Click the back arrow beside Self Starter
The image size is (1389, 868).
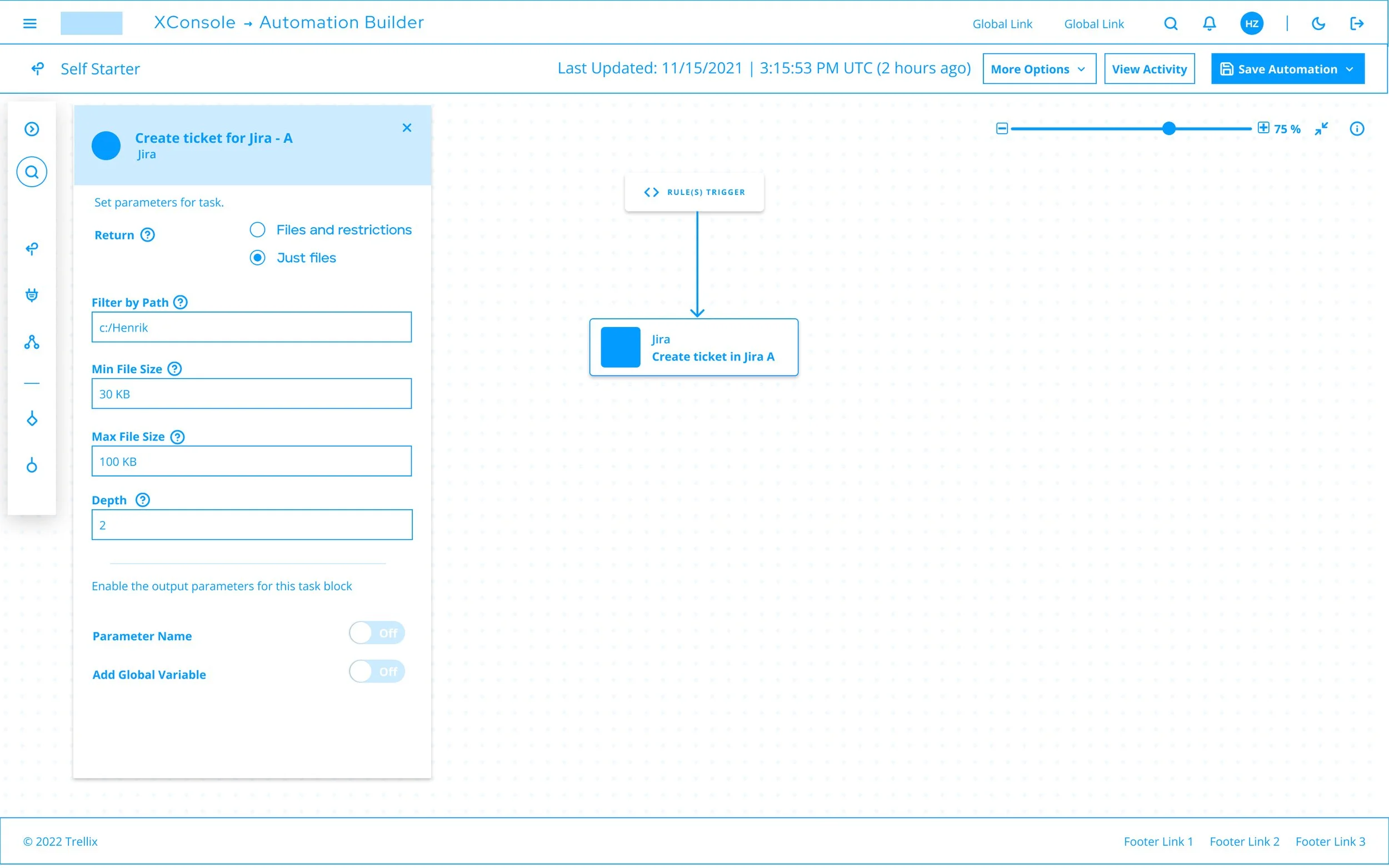pyautogui.click(x=37, y=69)
